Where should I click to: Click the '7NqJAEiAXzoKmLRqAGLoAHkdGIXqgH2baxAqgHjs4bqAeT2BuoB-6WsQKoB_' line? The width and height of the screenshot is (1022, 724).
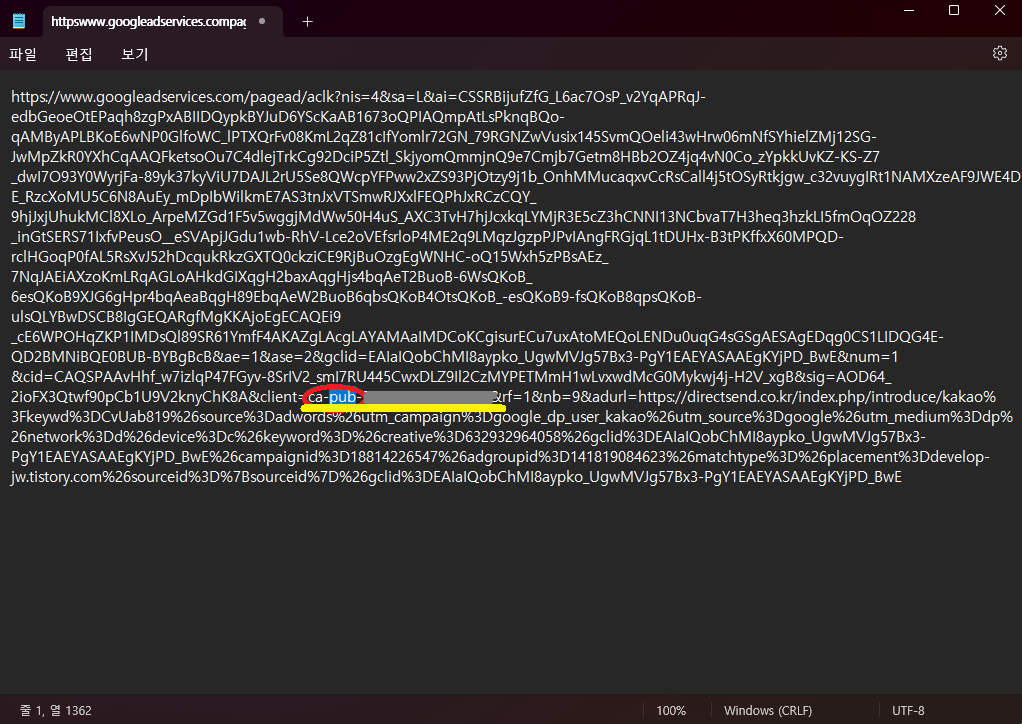click(272, 277)
